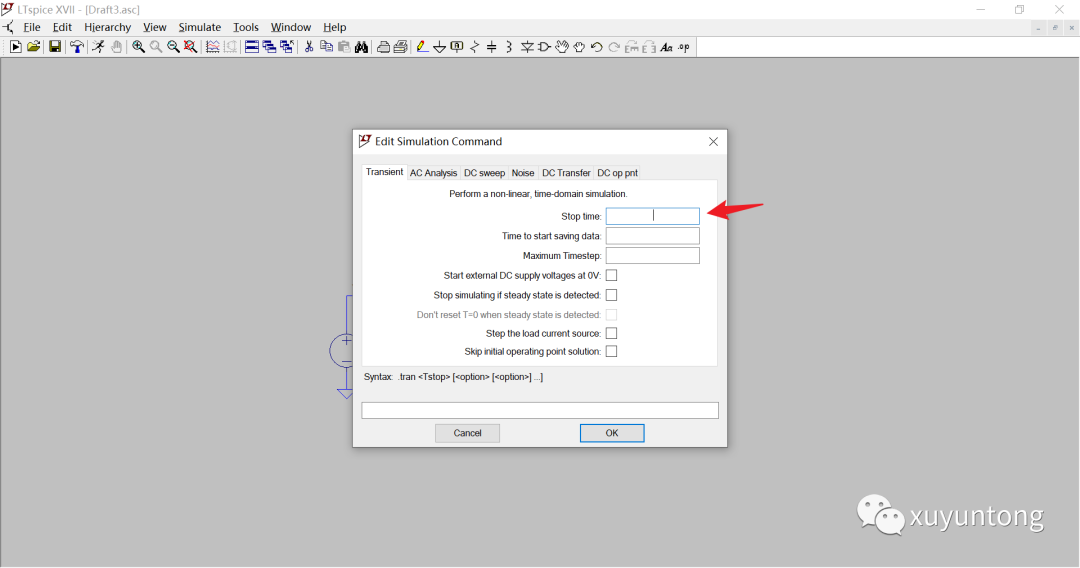Image resolution: width=1080 pixels, height=568 pixels.
Task: Click the Print printer icon
Action: pyautogui.click(x=400, y=47)
